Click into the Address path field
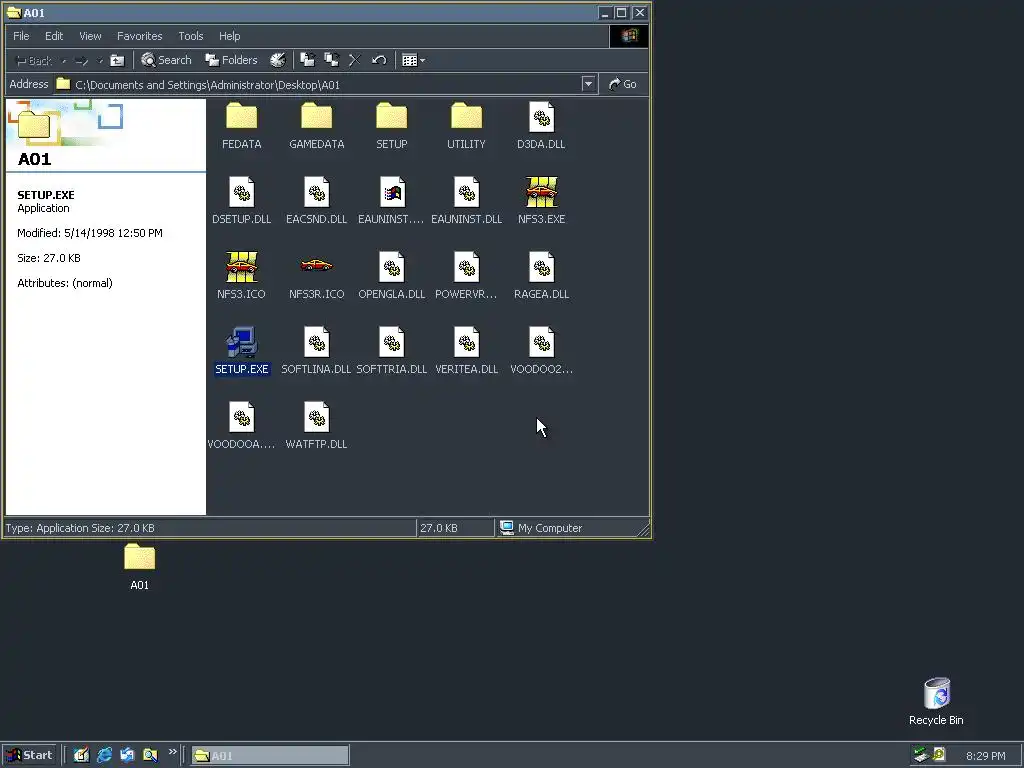The image size is (1024, 768). [x=318, y=85]
